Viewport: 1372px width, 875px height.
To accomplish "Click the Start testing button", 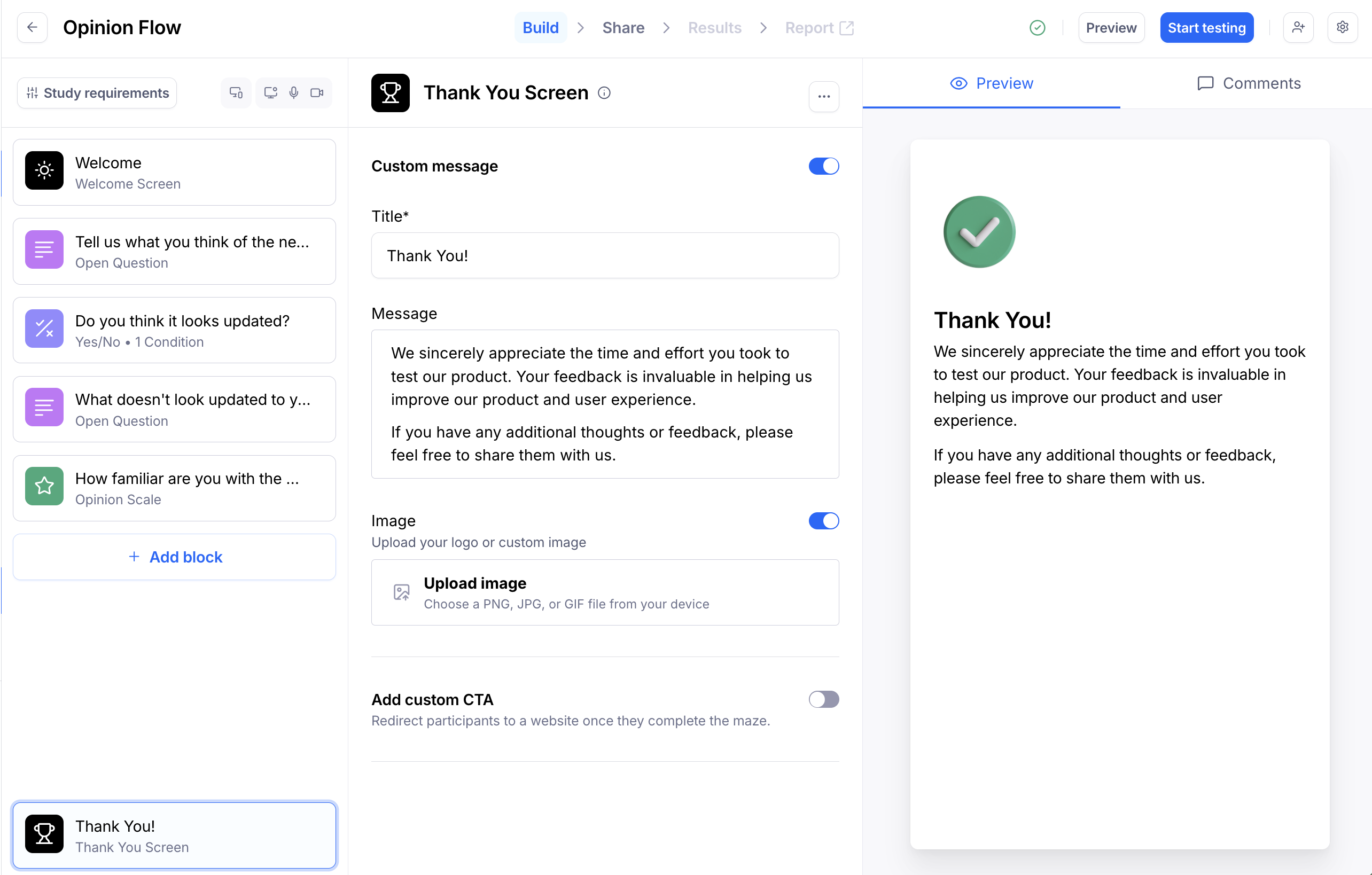I will tap(1206, 27).
